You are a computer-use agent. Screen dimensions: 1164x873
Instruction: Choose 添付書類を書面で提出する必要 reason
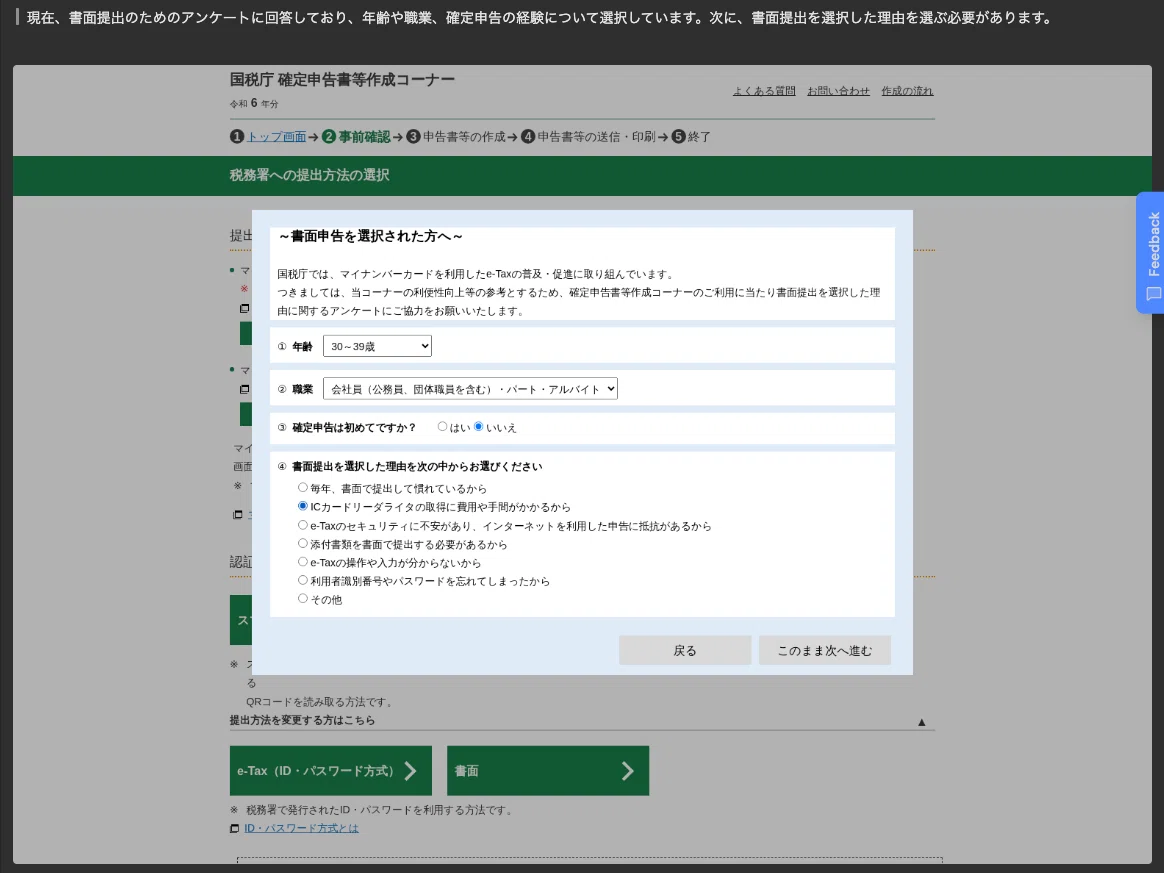tap(303, 543)
